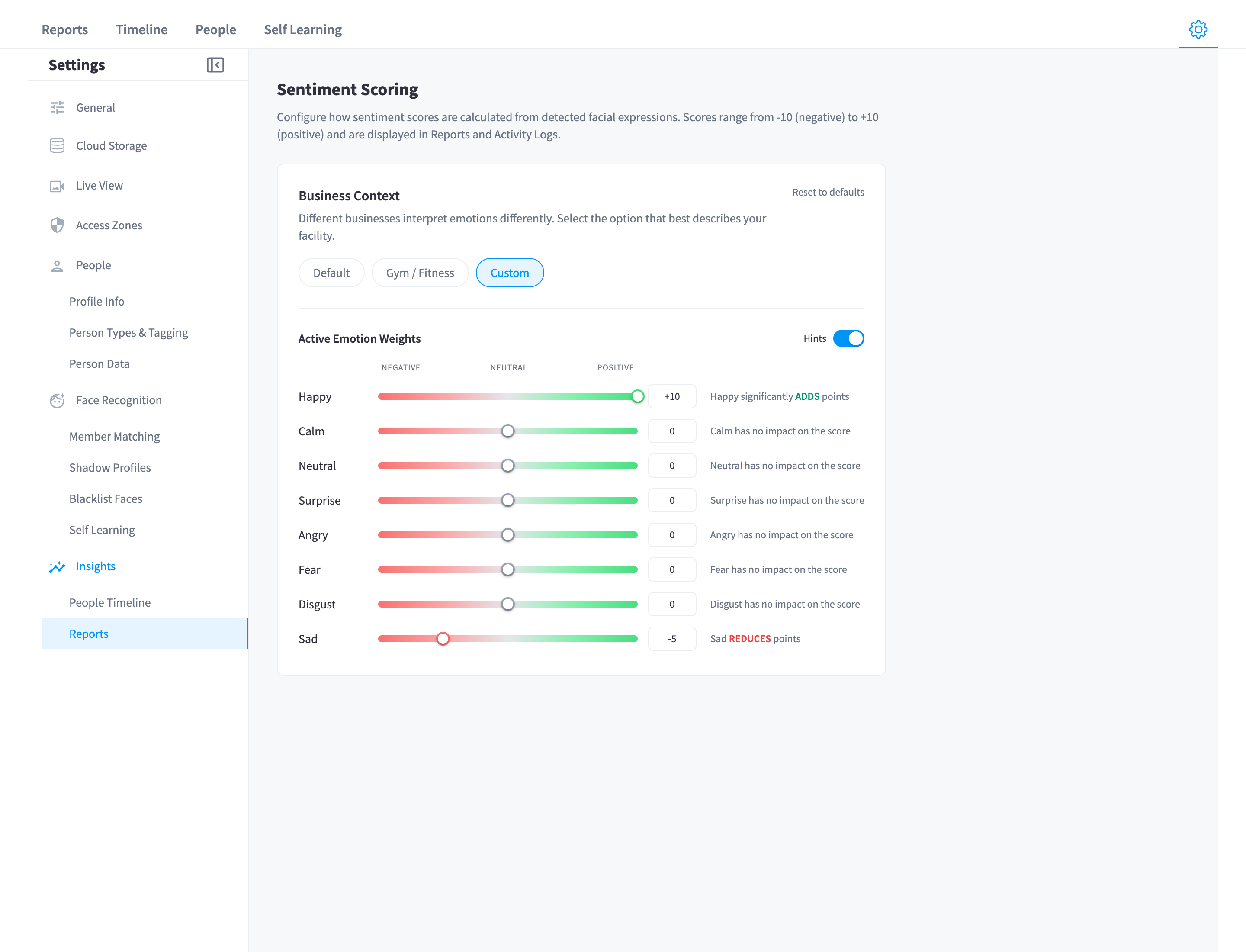
Task: Click the Access Zones shield icon
Action: [x=57, y=225]
